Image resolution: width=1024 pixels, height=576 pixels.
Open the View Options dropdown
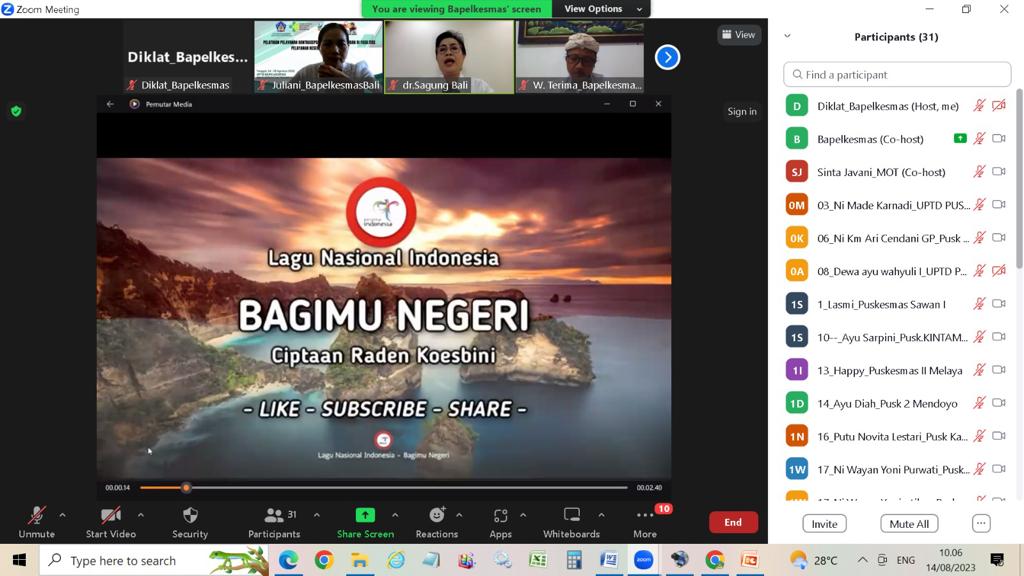pos(601,8)
